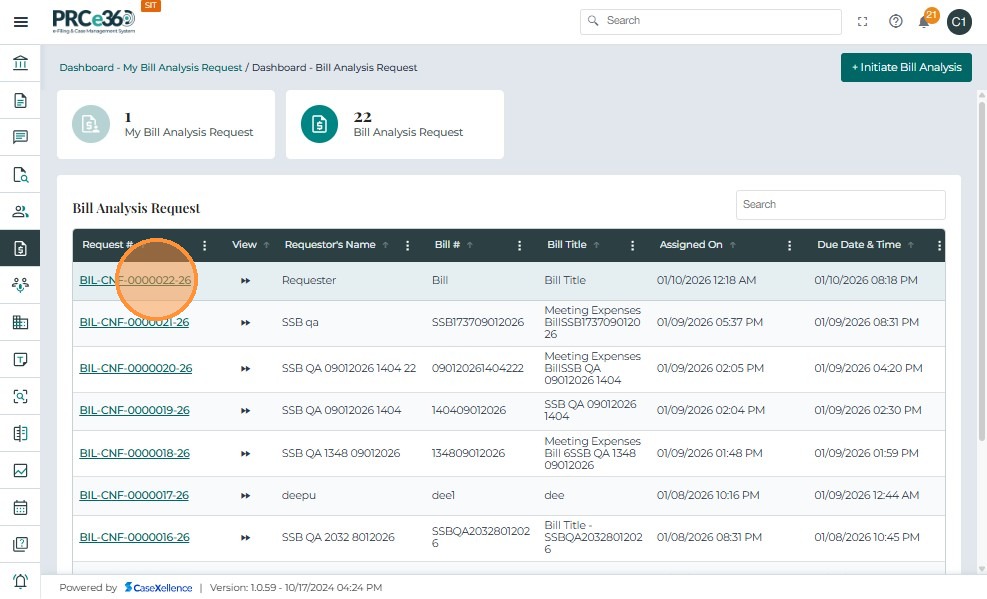This screenshot has height=599, width=987.
Task: Click Initiate Bill Analysis button
Action: pyautogui.click(x=906, y=67)
